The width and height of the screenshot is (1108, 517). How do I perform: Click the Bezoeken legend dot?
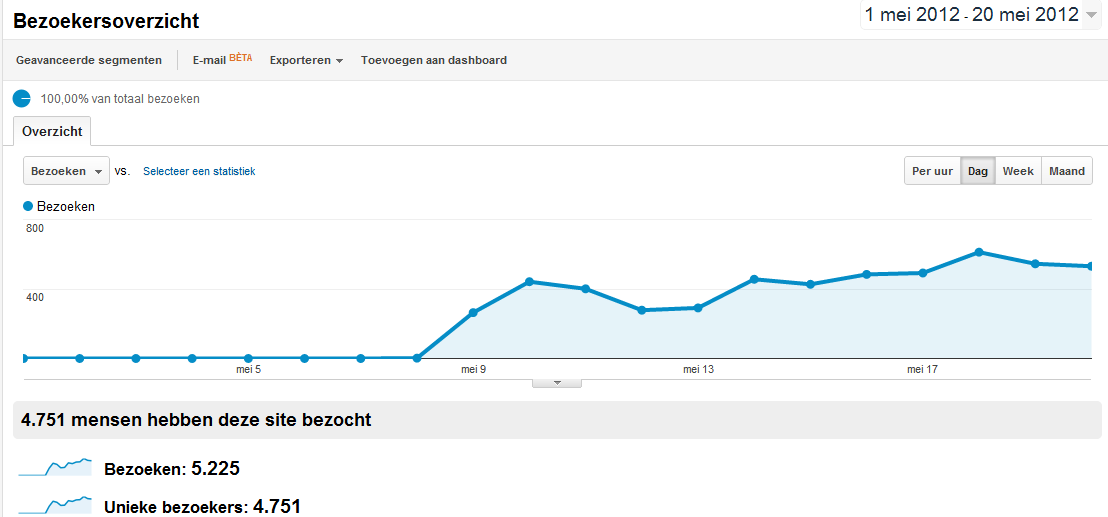[x=28, y=206]
